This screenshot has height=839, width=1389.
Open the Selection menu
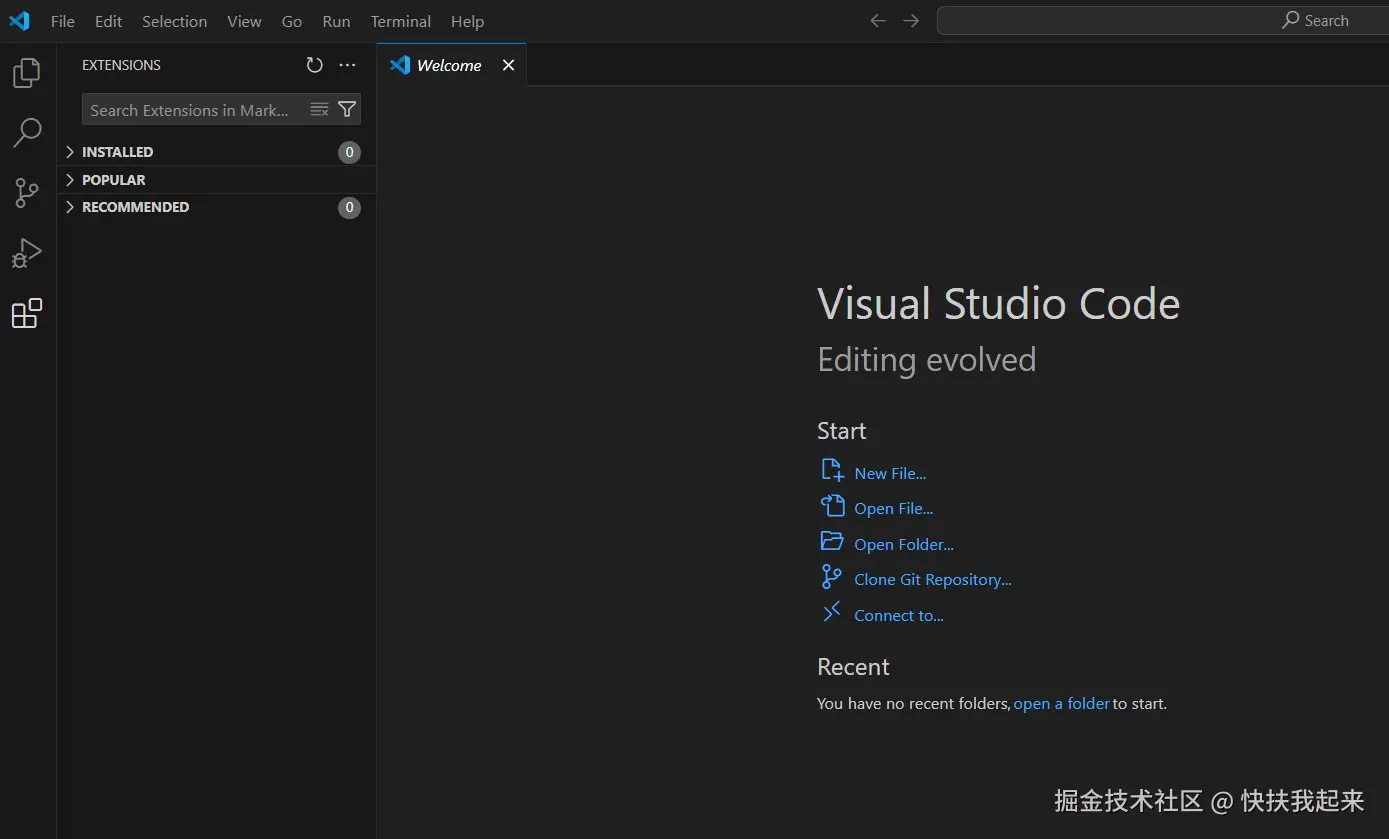point(174,21)
